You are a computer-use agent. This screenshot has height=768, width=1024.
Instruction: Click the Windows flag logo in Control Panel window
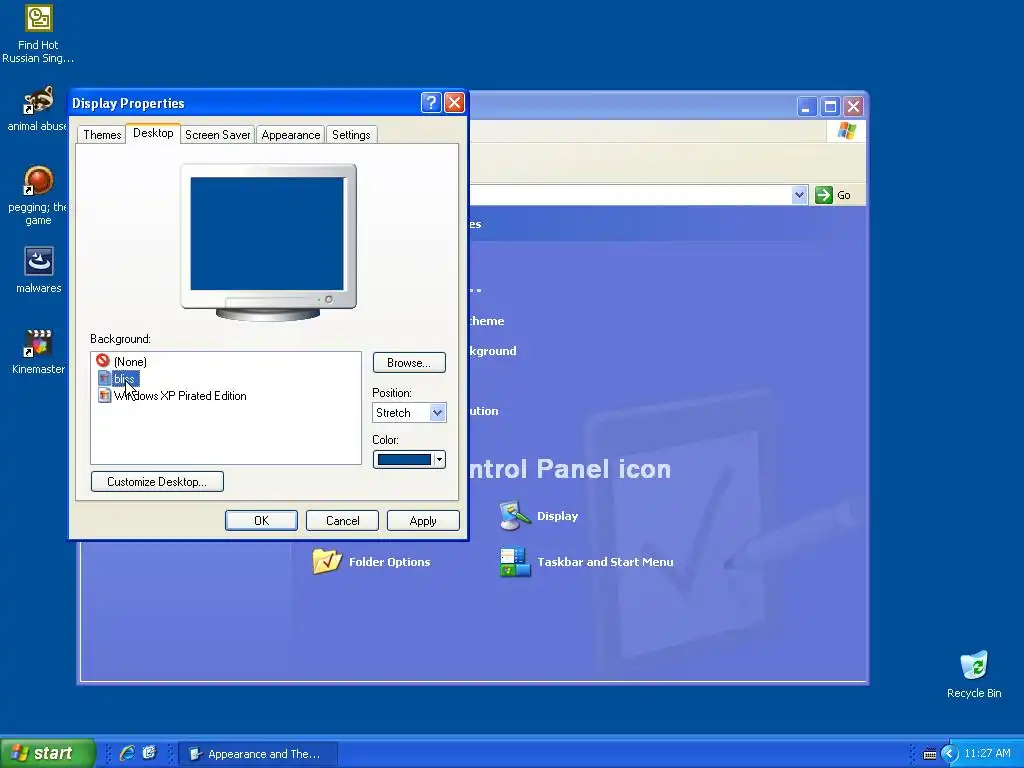pos(847,131)
